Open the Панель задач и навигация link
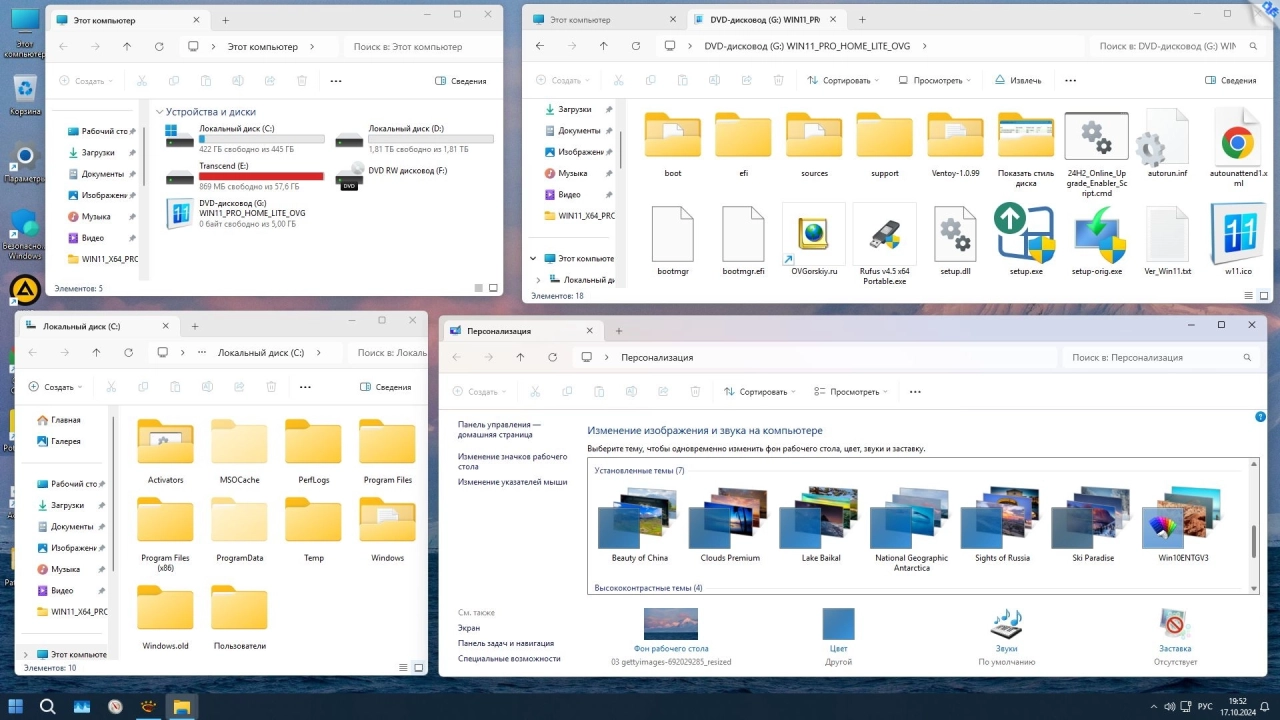Screen dimensions: 1280x720 click(x=506, y=643)
